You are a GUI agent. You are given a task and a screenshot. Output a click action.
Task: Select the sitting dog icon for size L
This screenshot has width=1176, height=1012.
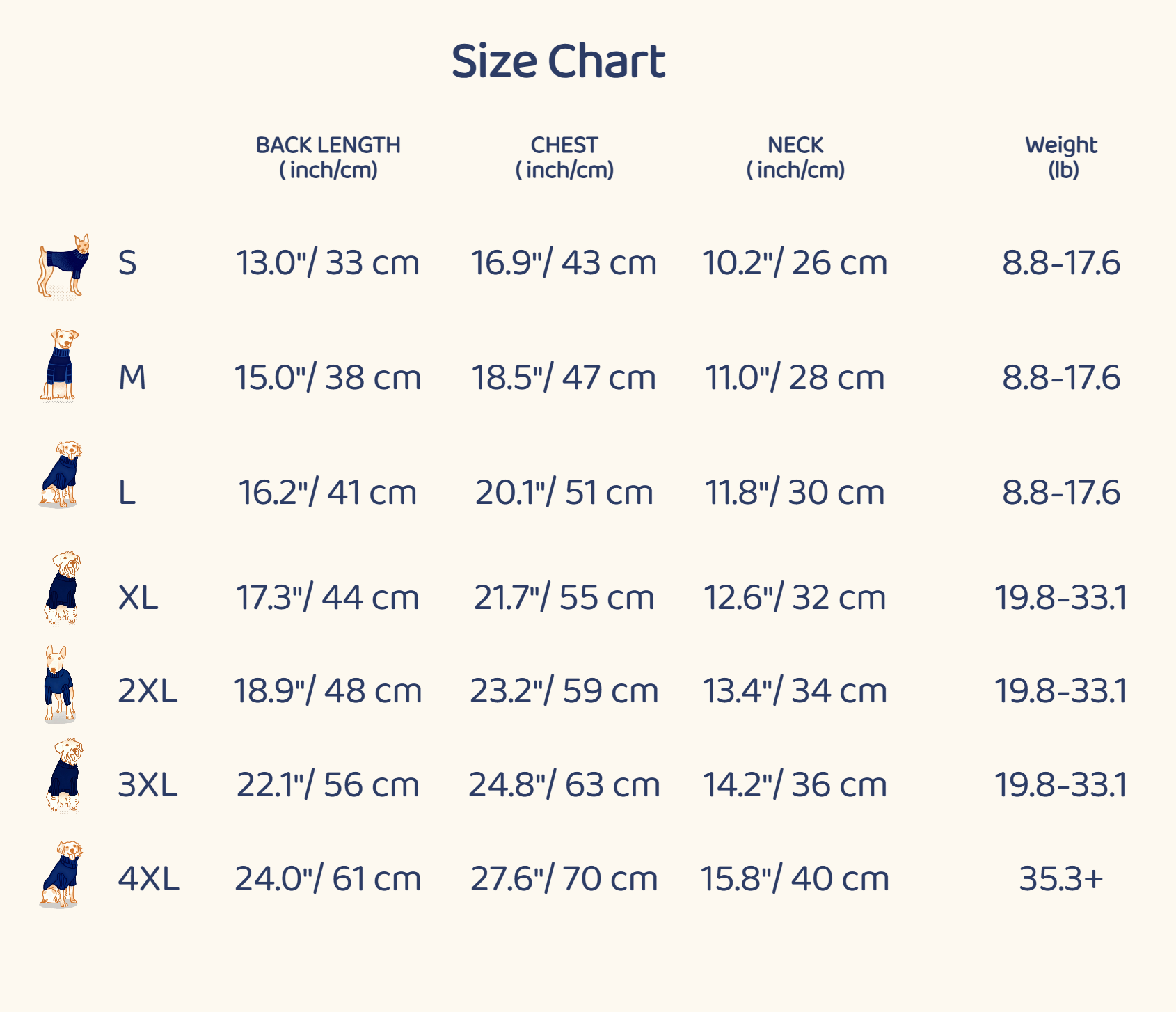pos(61,474)
